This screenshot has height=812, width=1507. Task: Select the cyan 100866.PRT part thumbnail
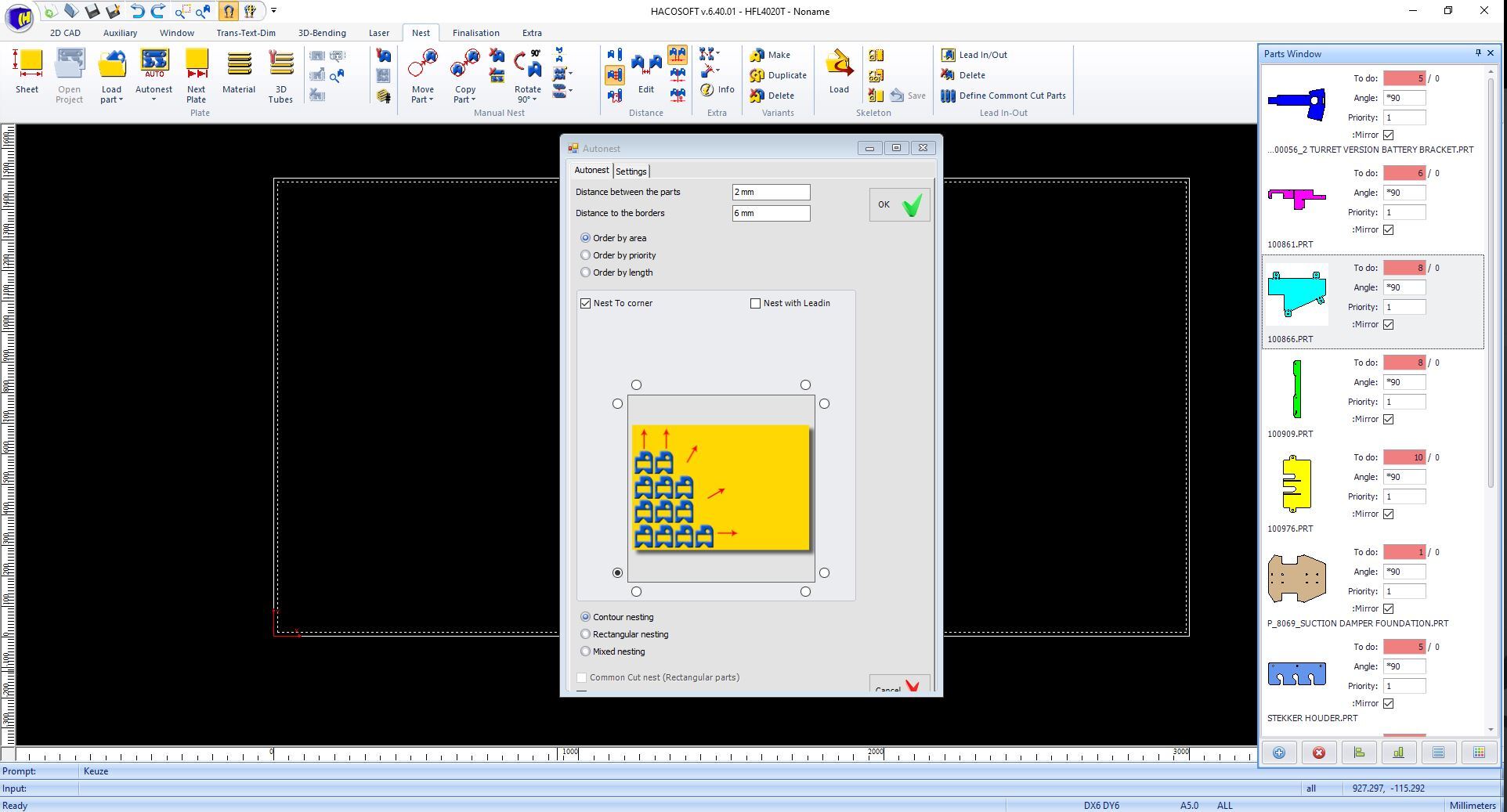coord(1297,294)
